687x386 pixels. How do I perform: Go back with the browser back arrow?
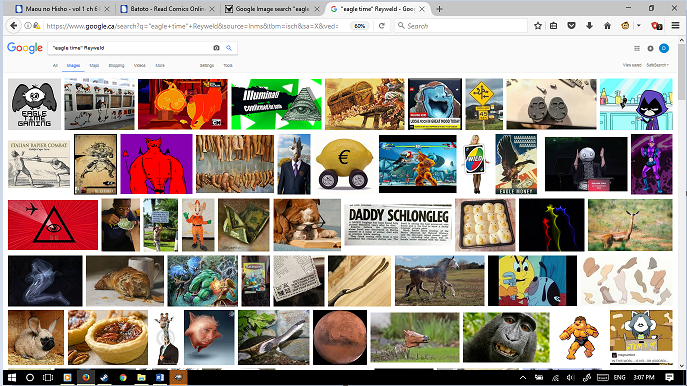[x=14, y=26]
